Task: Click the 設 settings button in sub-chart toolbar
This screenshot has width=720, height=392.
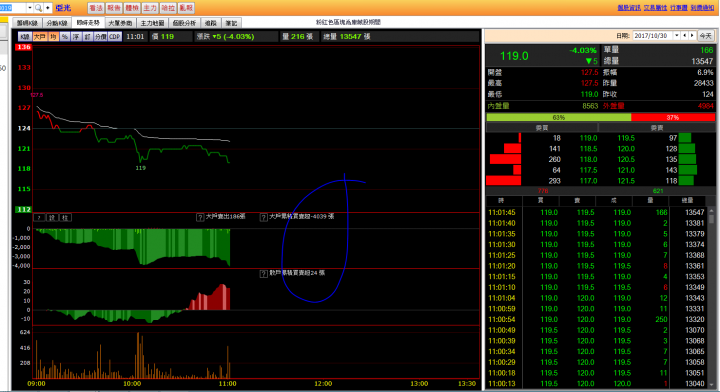Action: [52, 218]
